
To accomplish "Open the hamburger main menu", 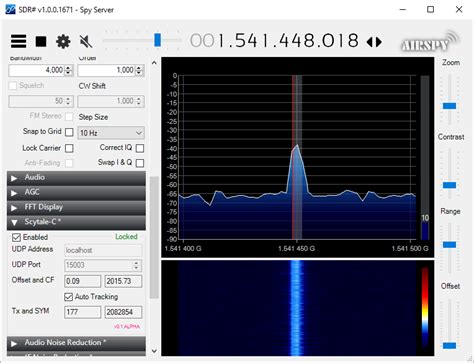I will pyautogui.click(x=18, y=41).
